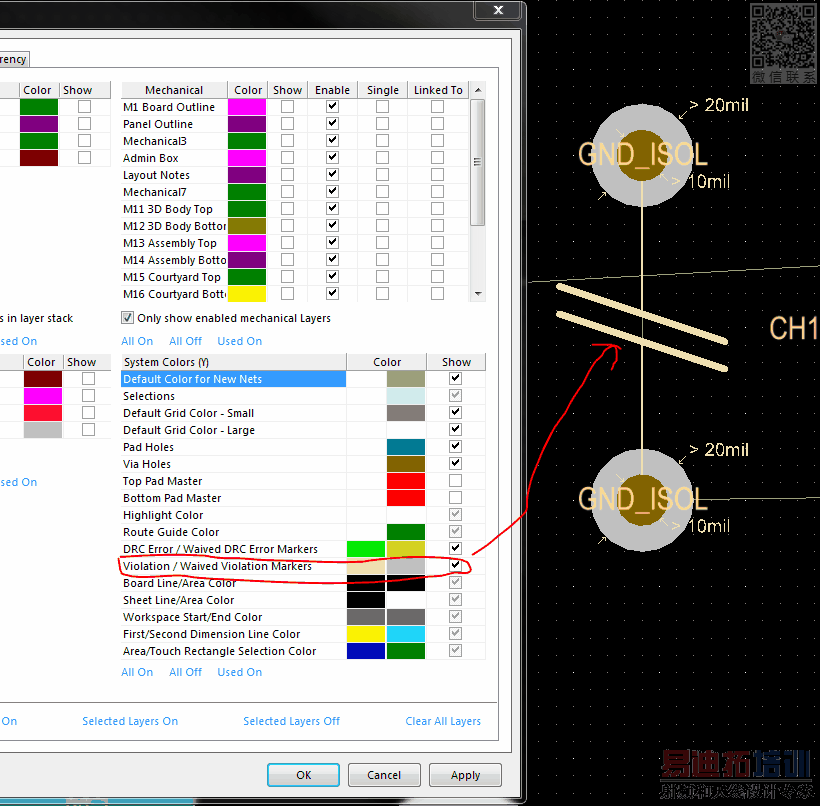Viewport: 820px width, 806px height.
Task: Select Board Line/Area Color row
Action: (233, 583)
